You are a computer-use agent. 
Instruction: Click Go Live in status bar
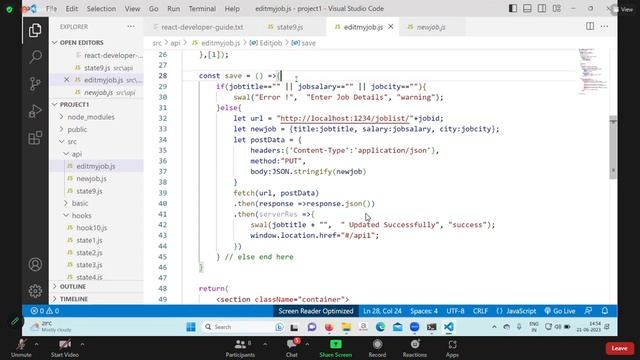pyautogui.click(x=560, y=311)
